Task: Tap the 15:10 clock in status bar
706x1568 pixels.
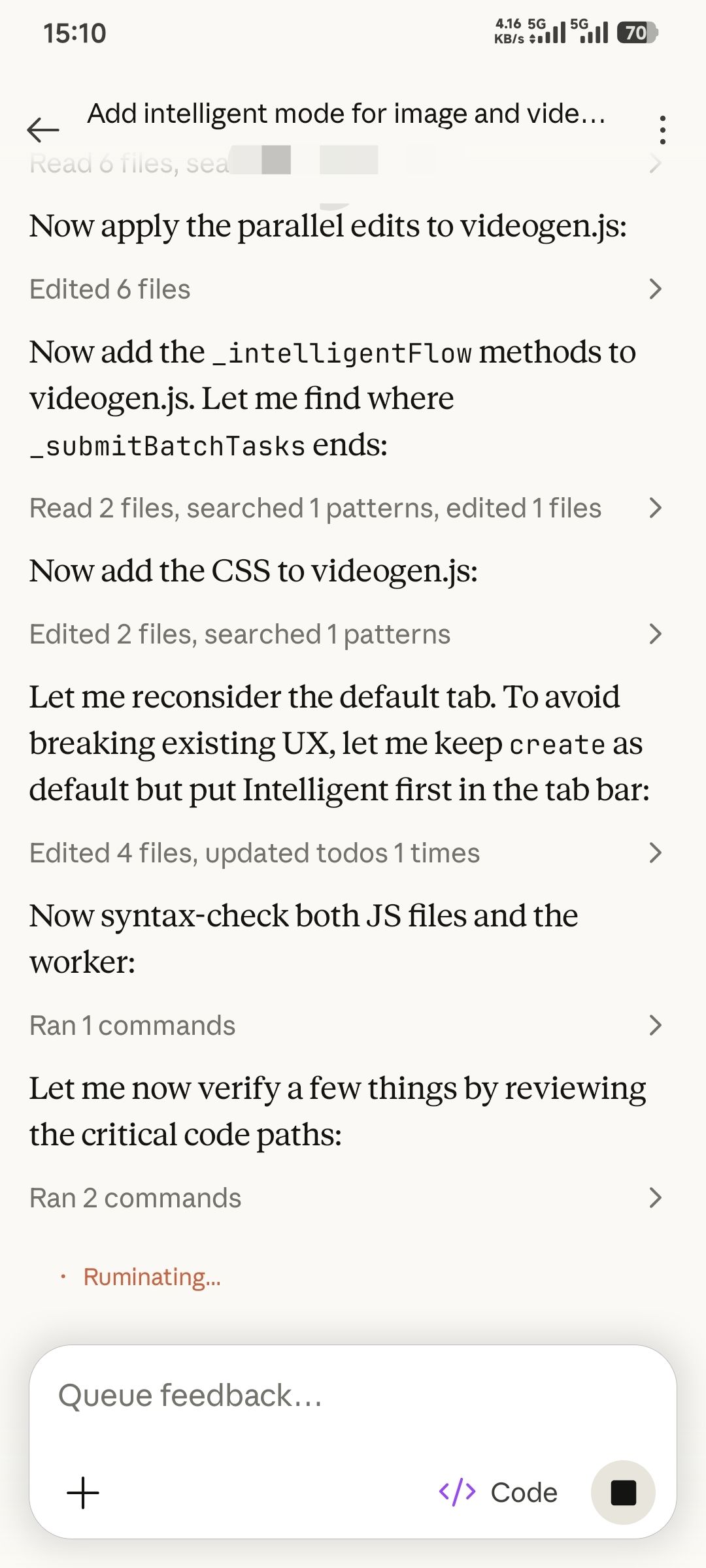Action: click(75, 33)
